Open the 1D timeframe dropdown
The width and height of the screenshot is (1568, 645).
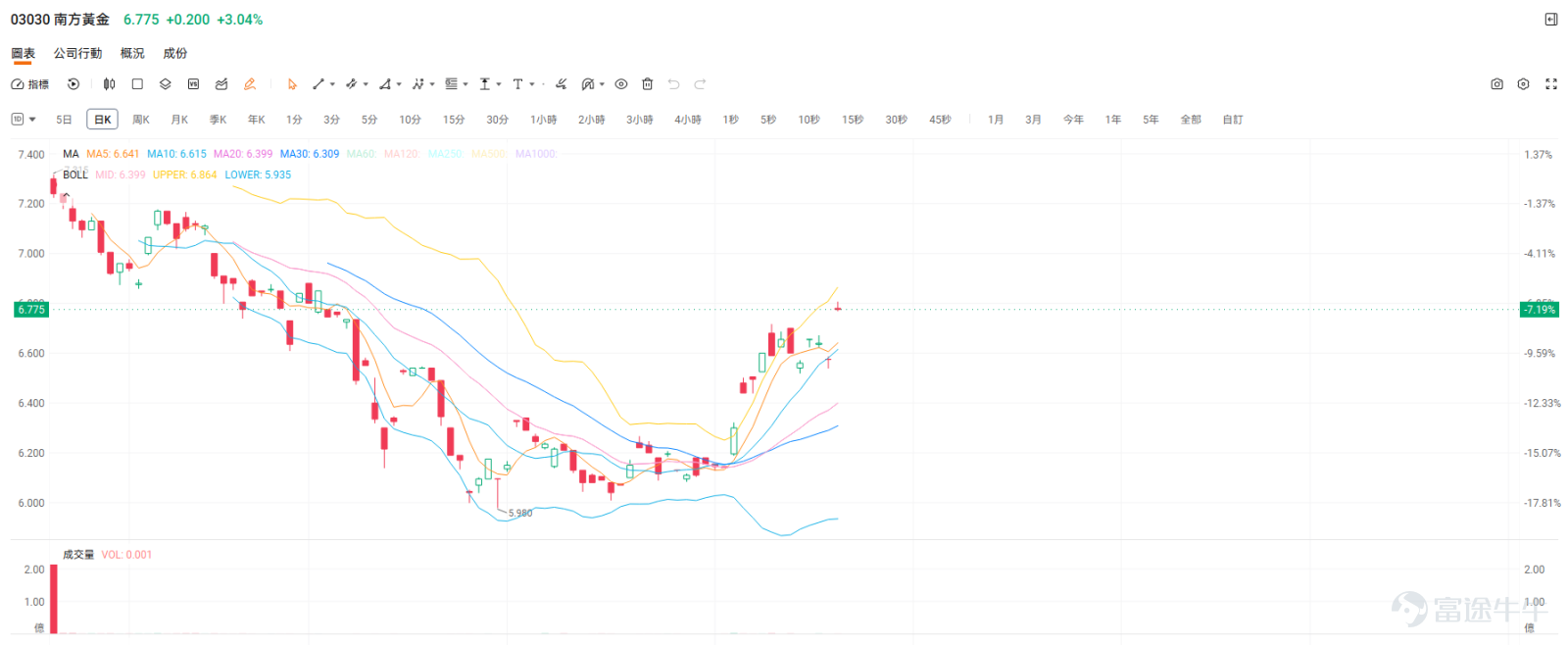pos(24,120)
